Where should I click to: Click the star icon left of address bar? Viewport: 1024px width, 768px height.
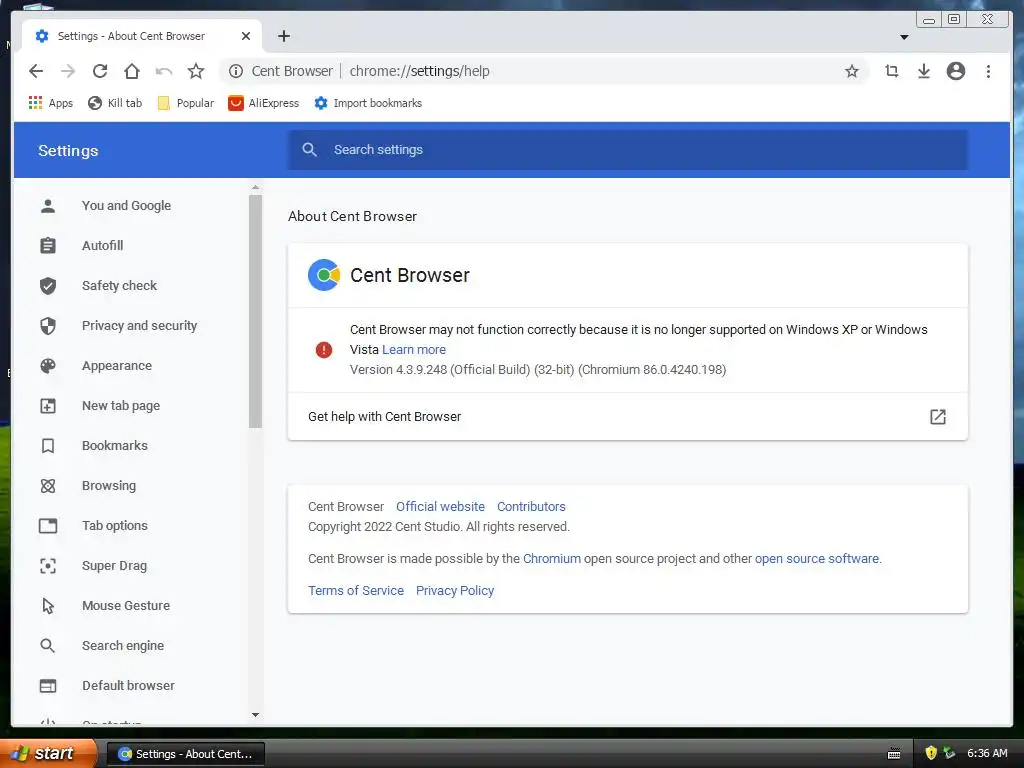(196, 71)
